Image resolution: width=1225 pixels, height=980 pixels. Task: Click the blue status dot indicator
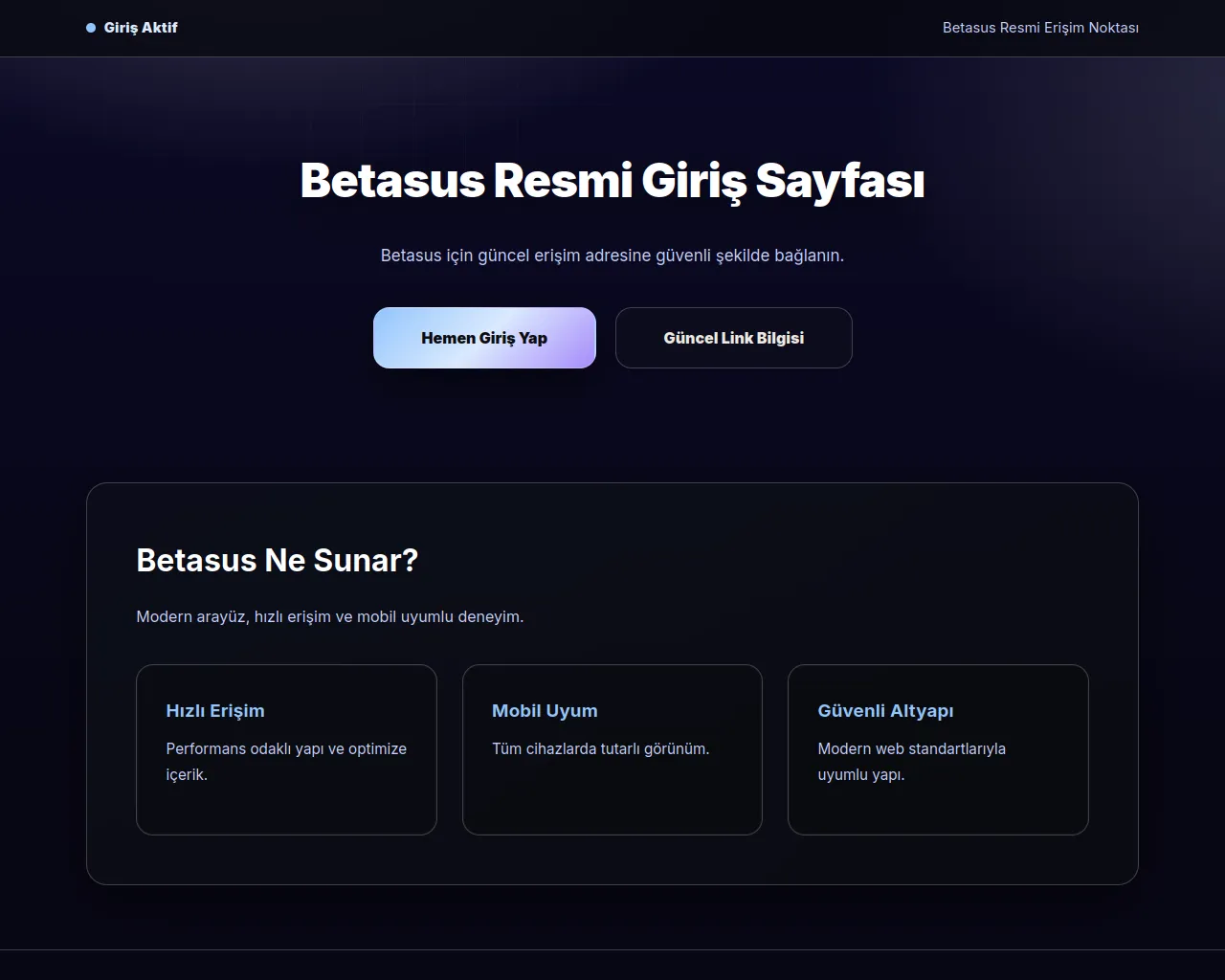click(x=91, y=28)
